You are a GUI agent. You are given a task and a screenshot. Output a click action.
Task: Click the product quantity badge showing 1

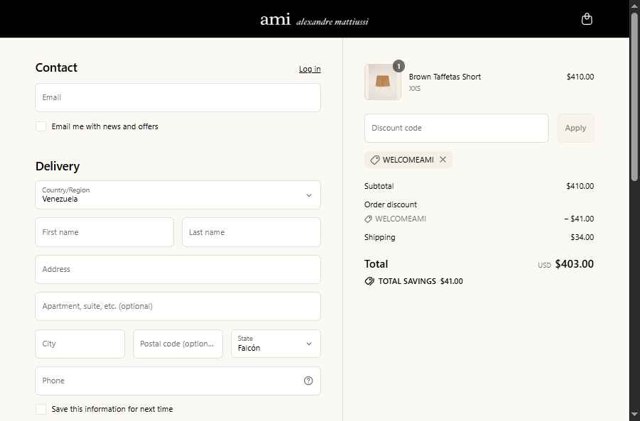click(x=398, y=66)
